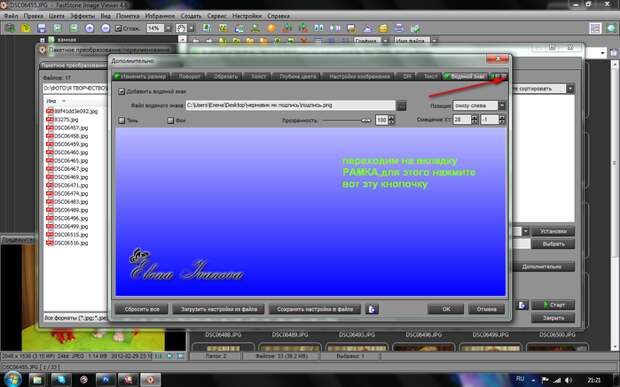620x387 pixels.
Task: Click the Установки button in batch window
Action: click(x=553, y=231)
